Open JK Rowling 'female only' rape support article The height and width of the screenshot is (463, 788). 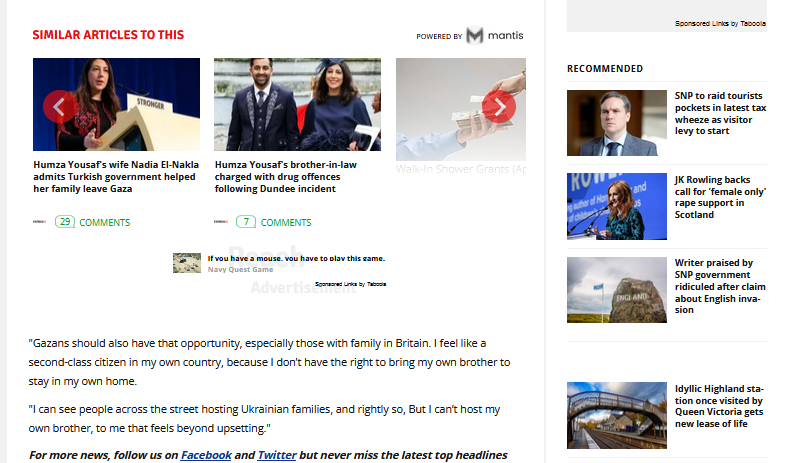720,197
